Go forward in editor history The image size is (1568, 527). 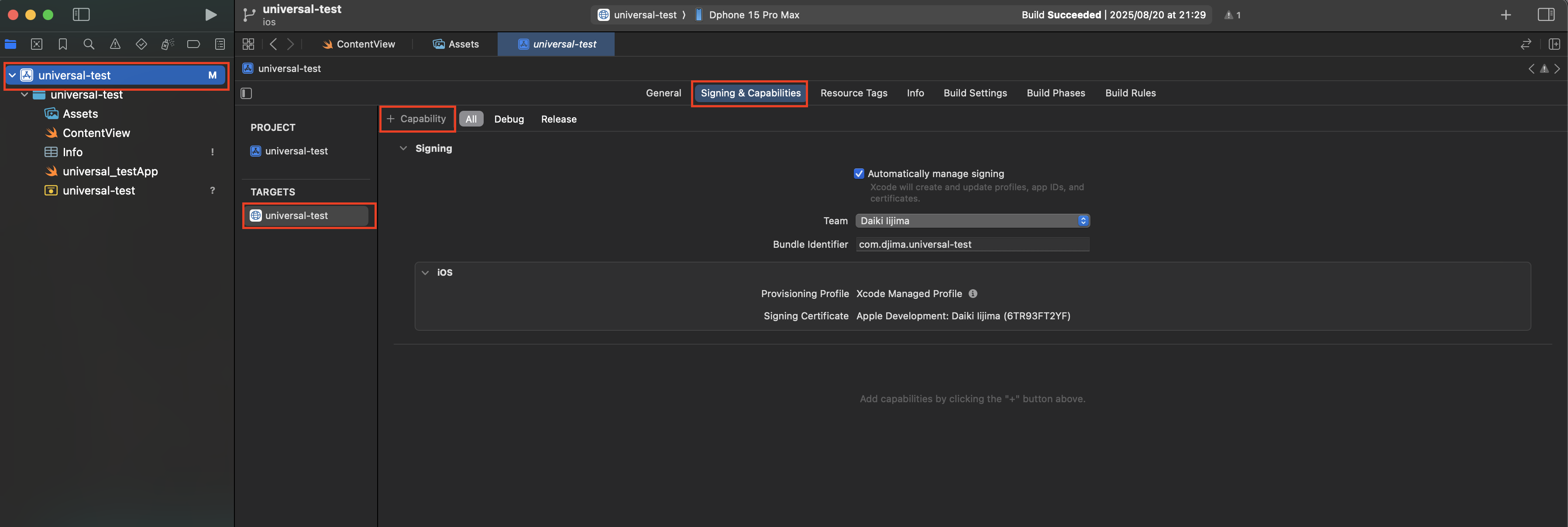pyautogui.click(x=290, y=44)
